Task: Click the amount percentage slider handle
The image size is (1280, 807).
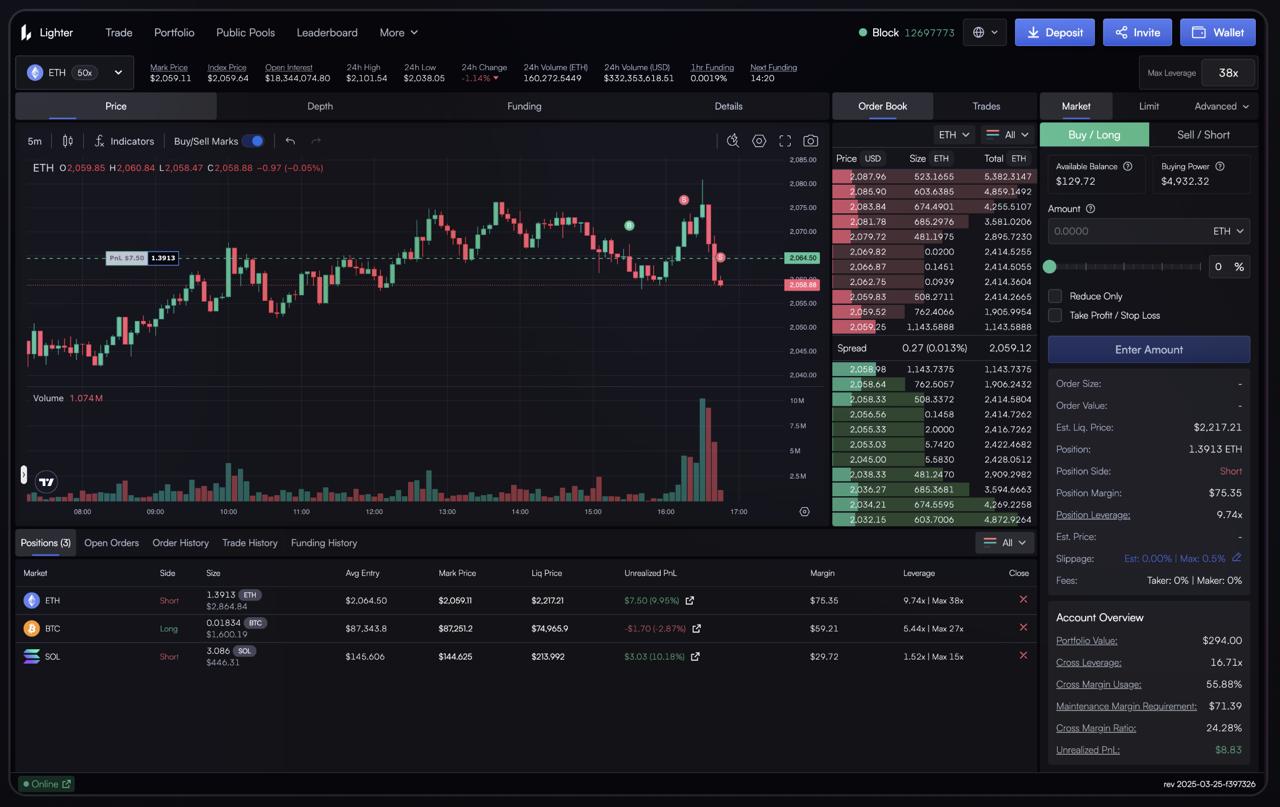Action: click(x=1049, y=267)
